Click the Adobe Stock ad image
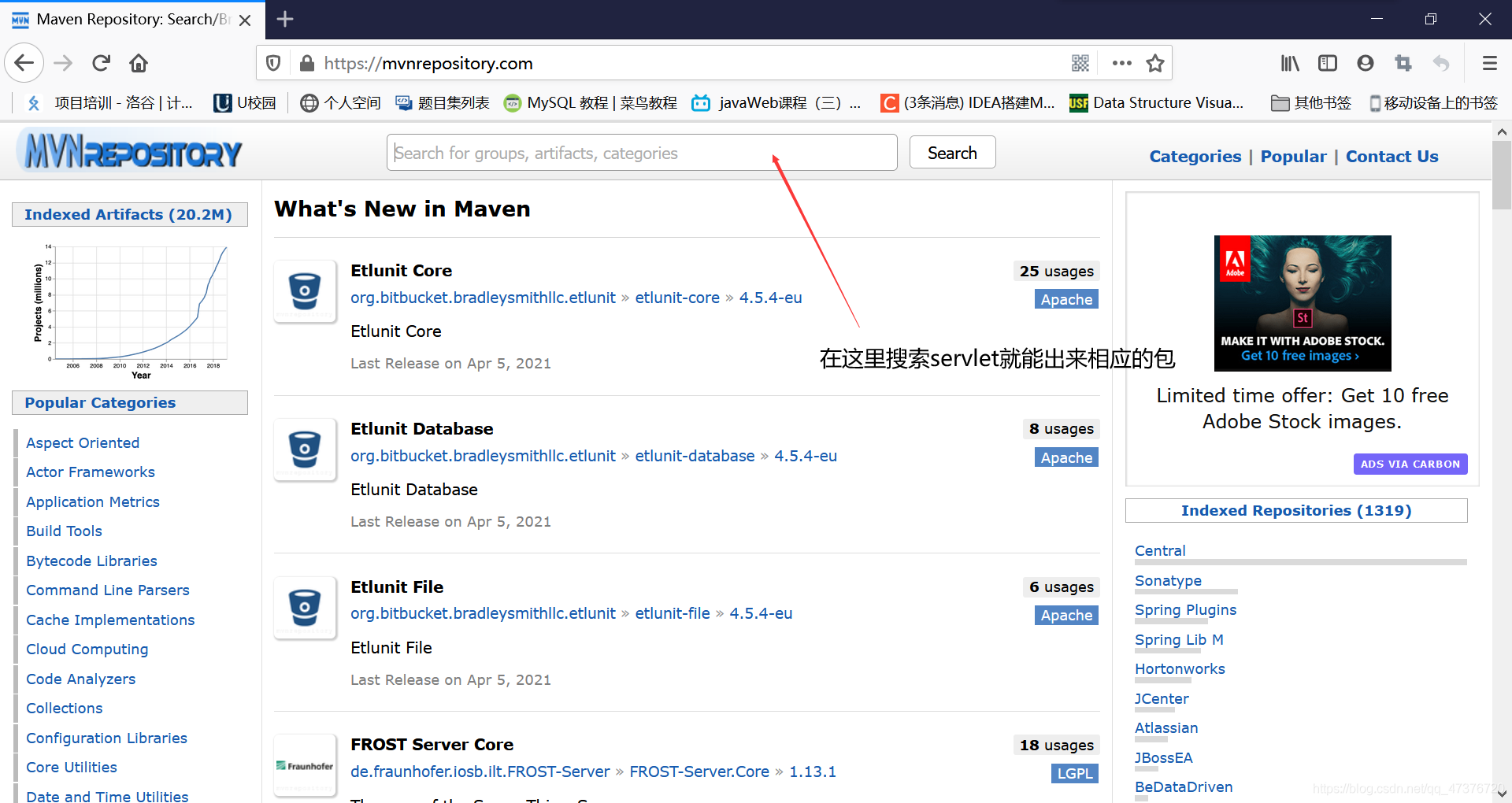Image resolution: width=1512 pixels, height=803 pixels. pos(1303,303)
